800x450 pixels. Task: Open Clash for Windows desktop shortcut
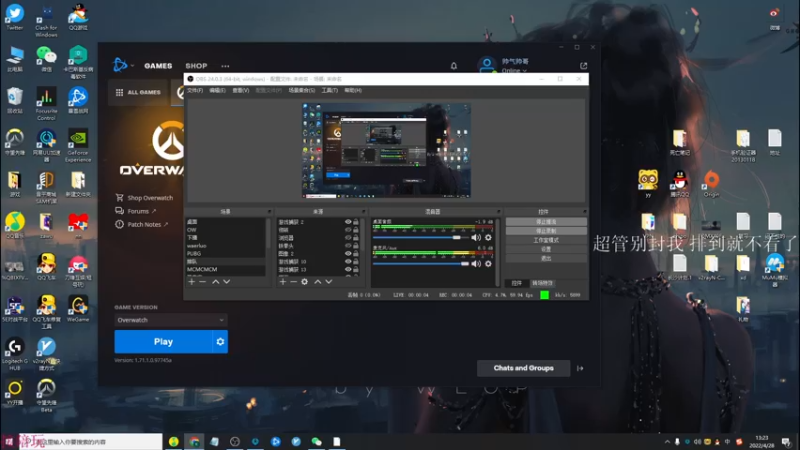pyautogui.click(x=46, y=20)
